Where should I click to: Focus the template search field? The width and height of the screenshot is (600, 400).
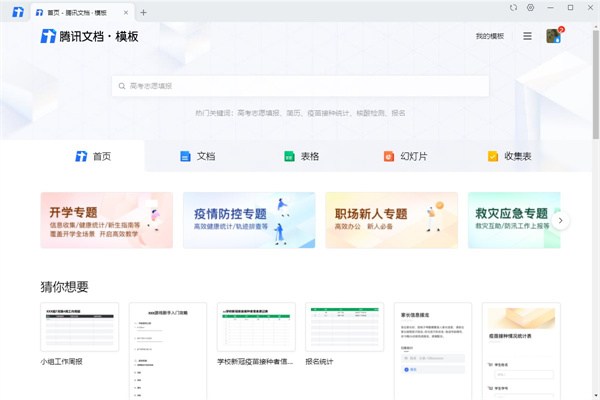[300, 86]
